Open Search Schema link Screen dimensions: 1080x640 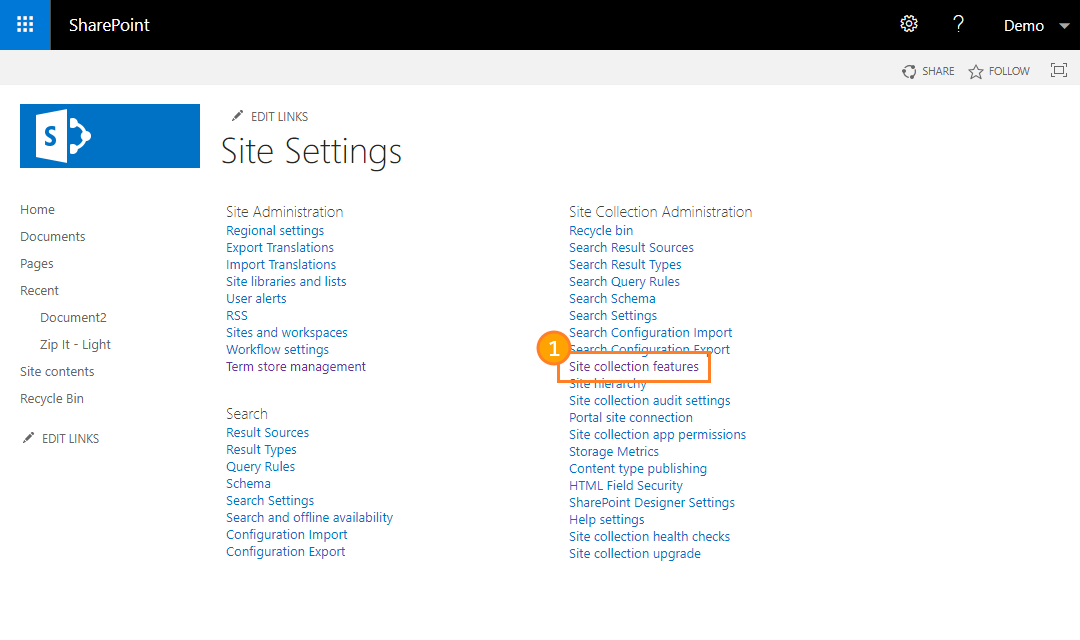[x=612, y=298]
